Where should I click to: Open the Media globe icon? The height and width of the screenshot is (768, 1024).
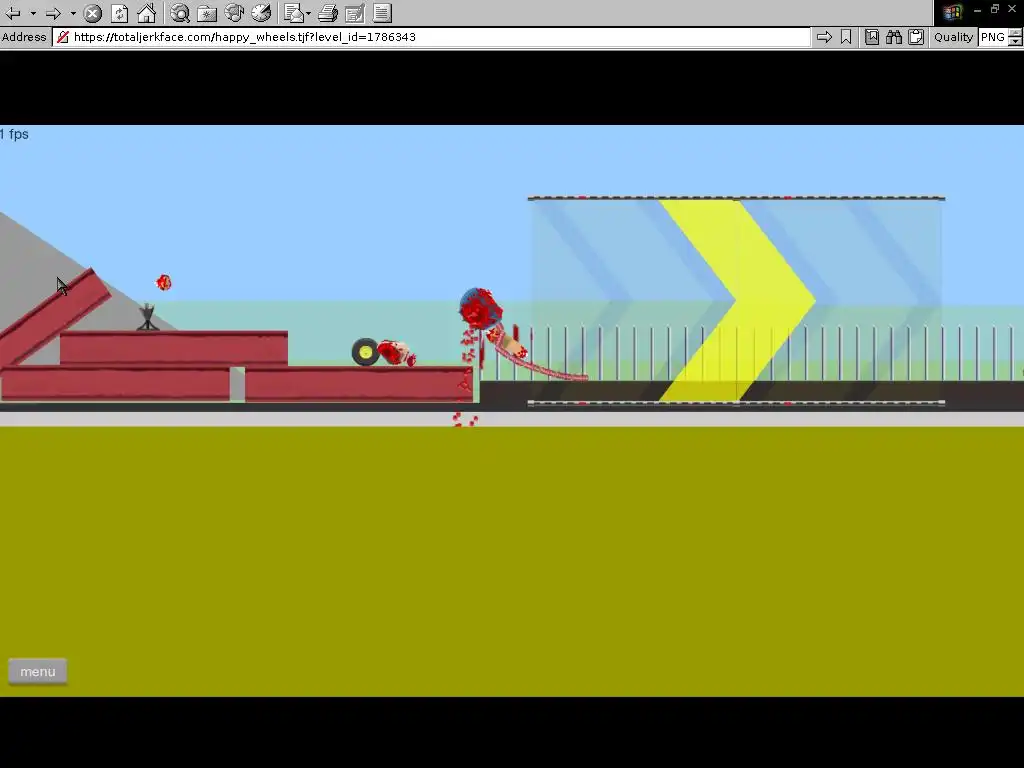pyautogui.click(x=234, y=13)
